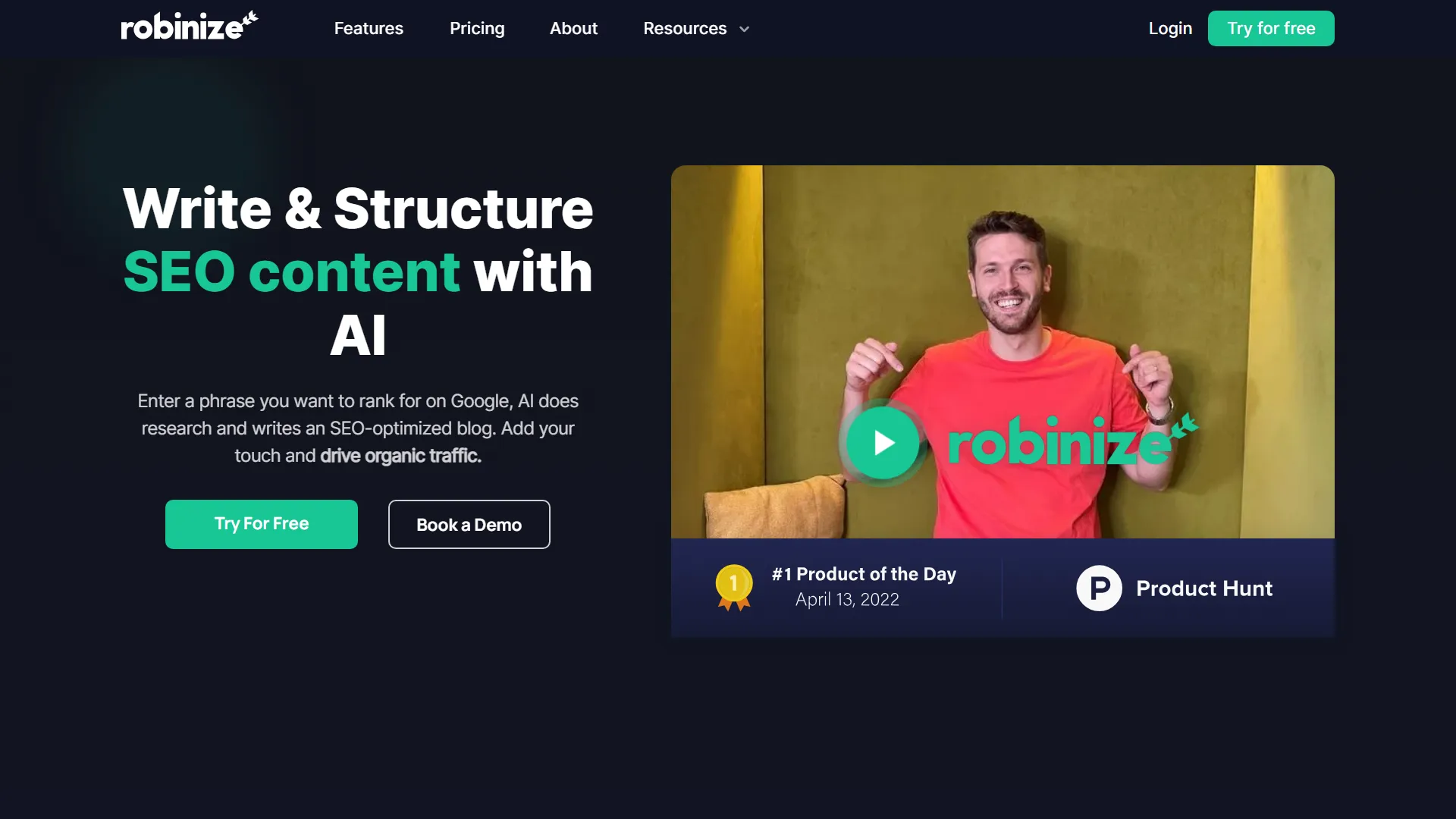Click the Login link

point(1170,28)
